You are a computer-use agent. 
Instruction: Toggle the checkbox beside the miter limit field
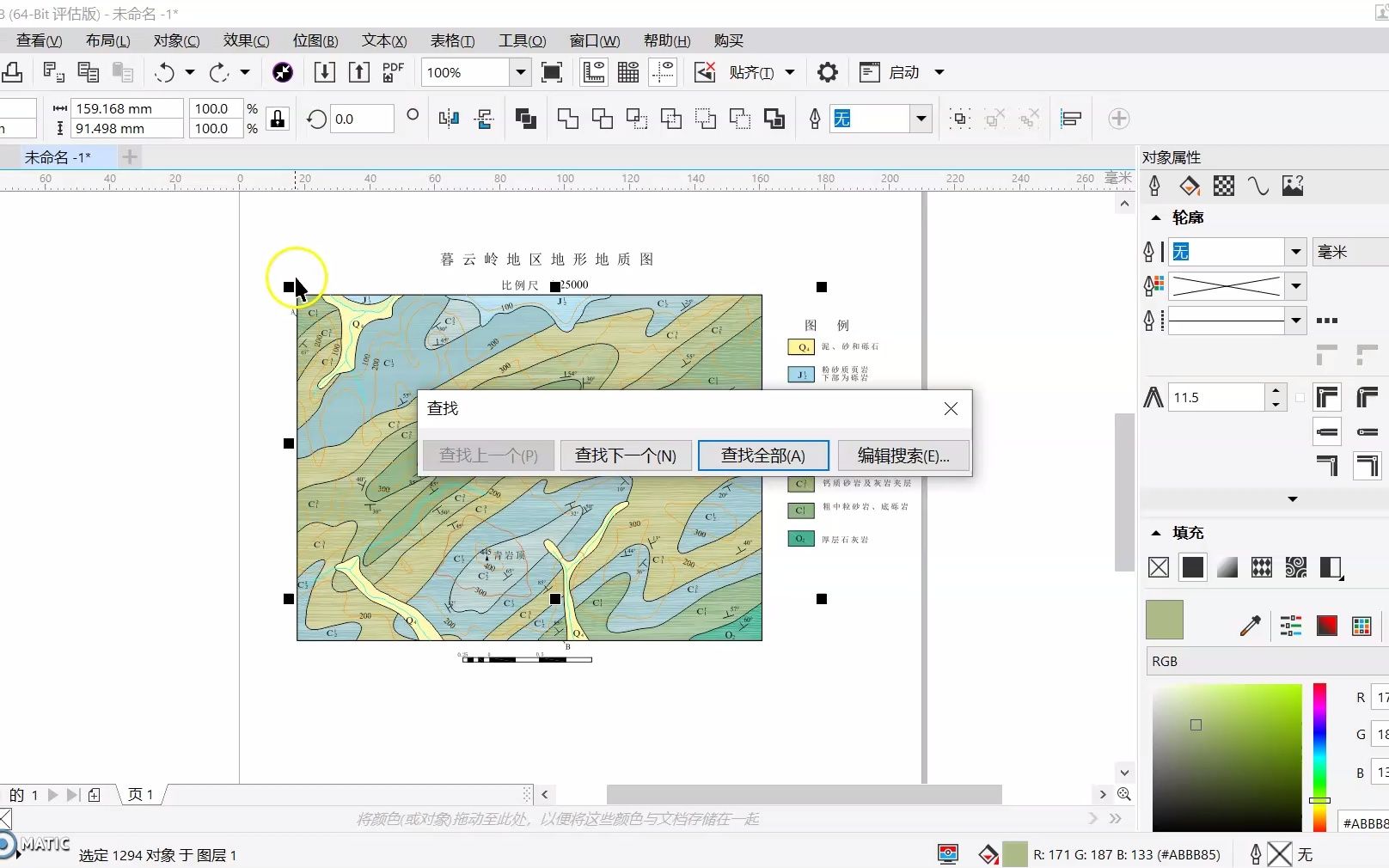pos(1300,398)
